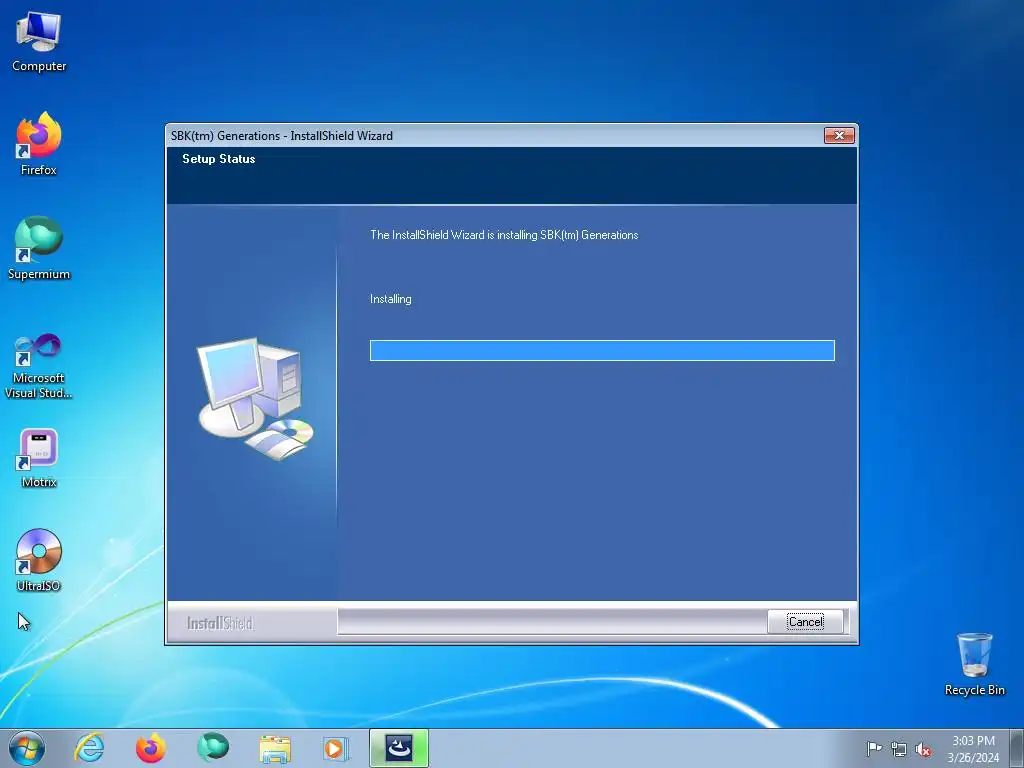Open the network tray icon
Viewport: 1024px width, 768px height.
[899, 749]
